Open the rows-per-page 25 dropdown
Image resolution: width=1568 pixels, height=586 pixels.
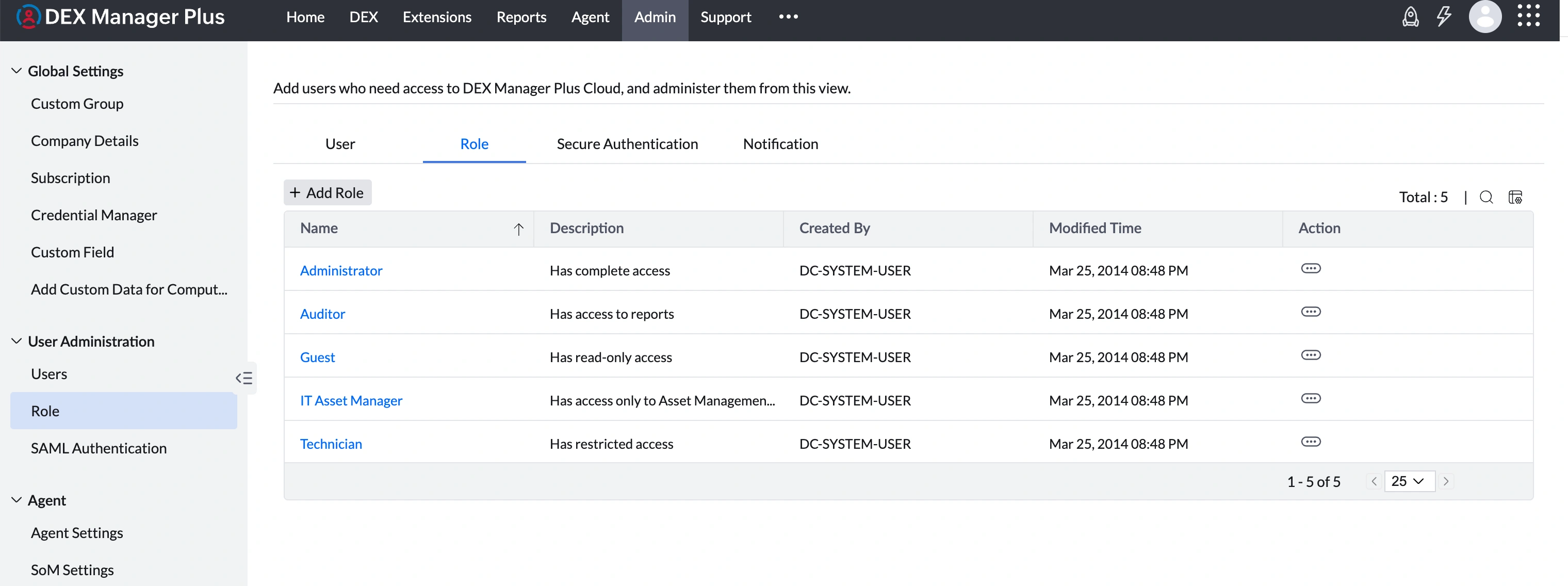(1409, 481)
